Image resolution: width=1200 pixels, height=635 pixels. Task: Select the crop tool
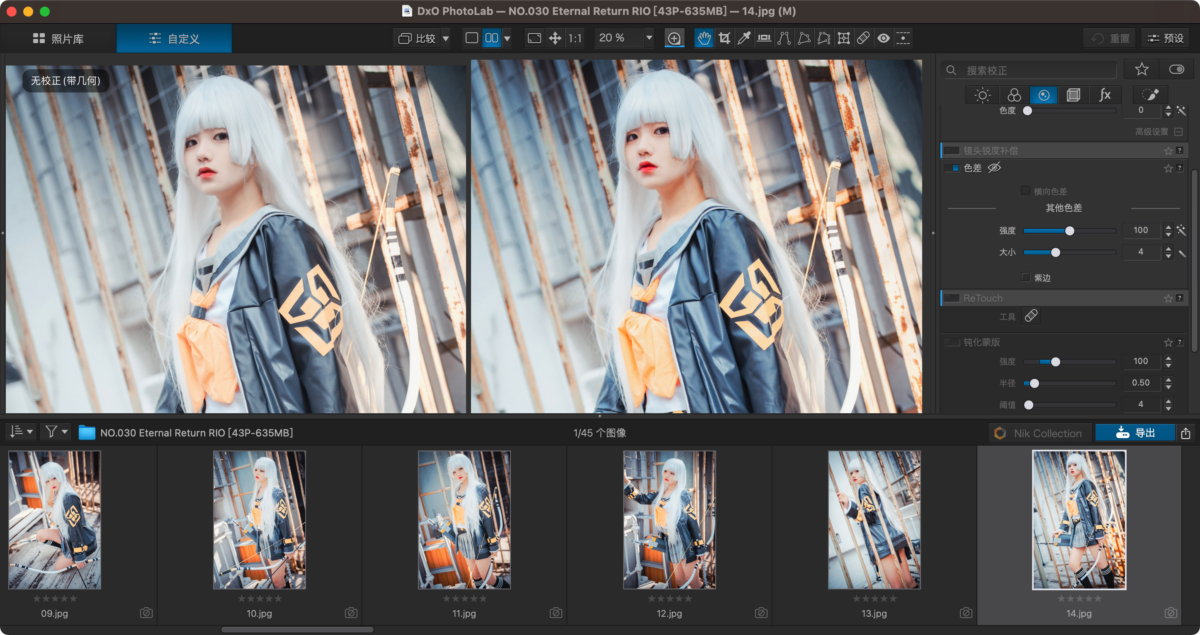[724, 38]
